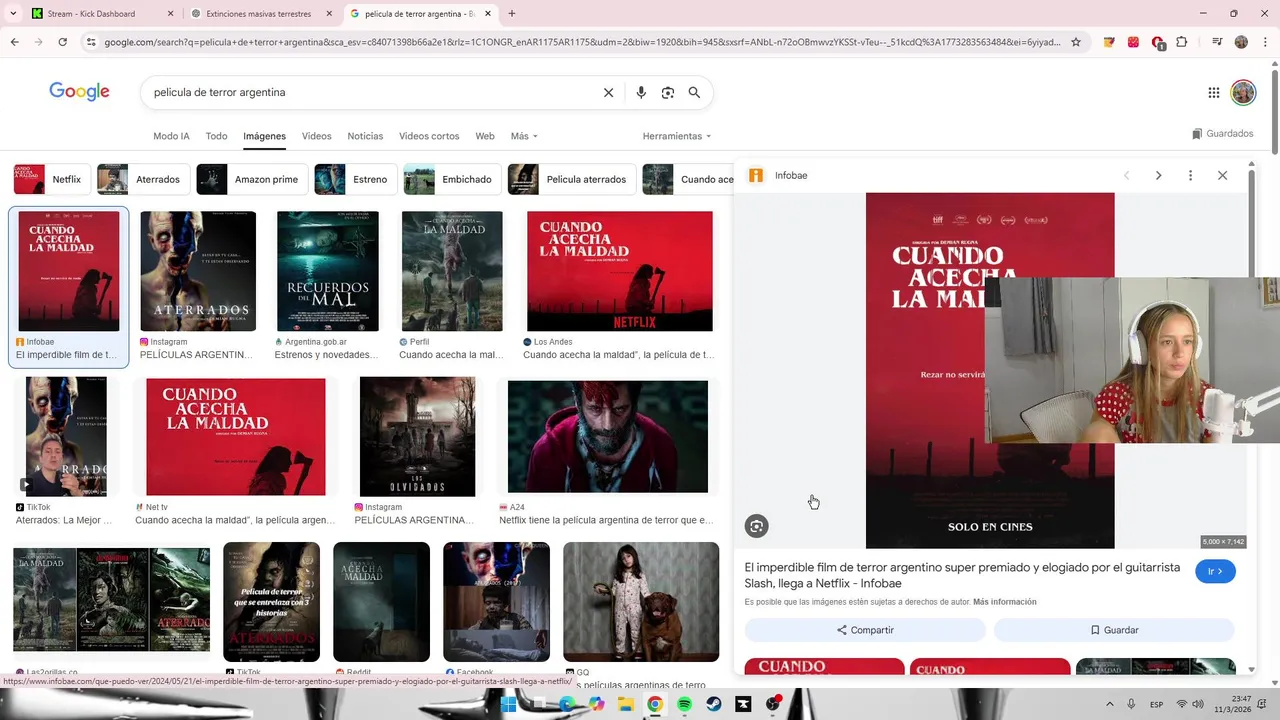This screenshot has width=1280, height=720.
Task: Open A24 bearded man thumbnail
Action: tap(608, 436)
